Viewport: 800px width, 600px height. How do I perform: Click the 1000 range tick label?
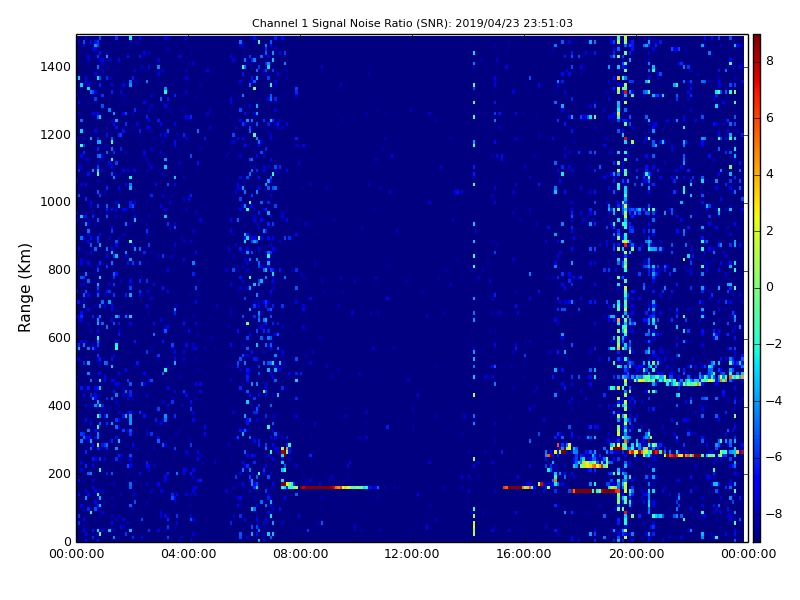pyautogui.click(x=56, y=202)
